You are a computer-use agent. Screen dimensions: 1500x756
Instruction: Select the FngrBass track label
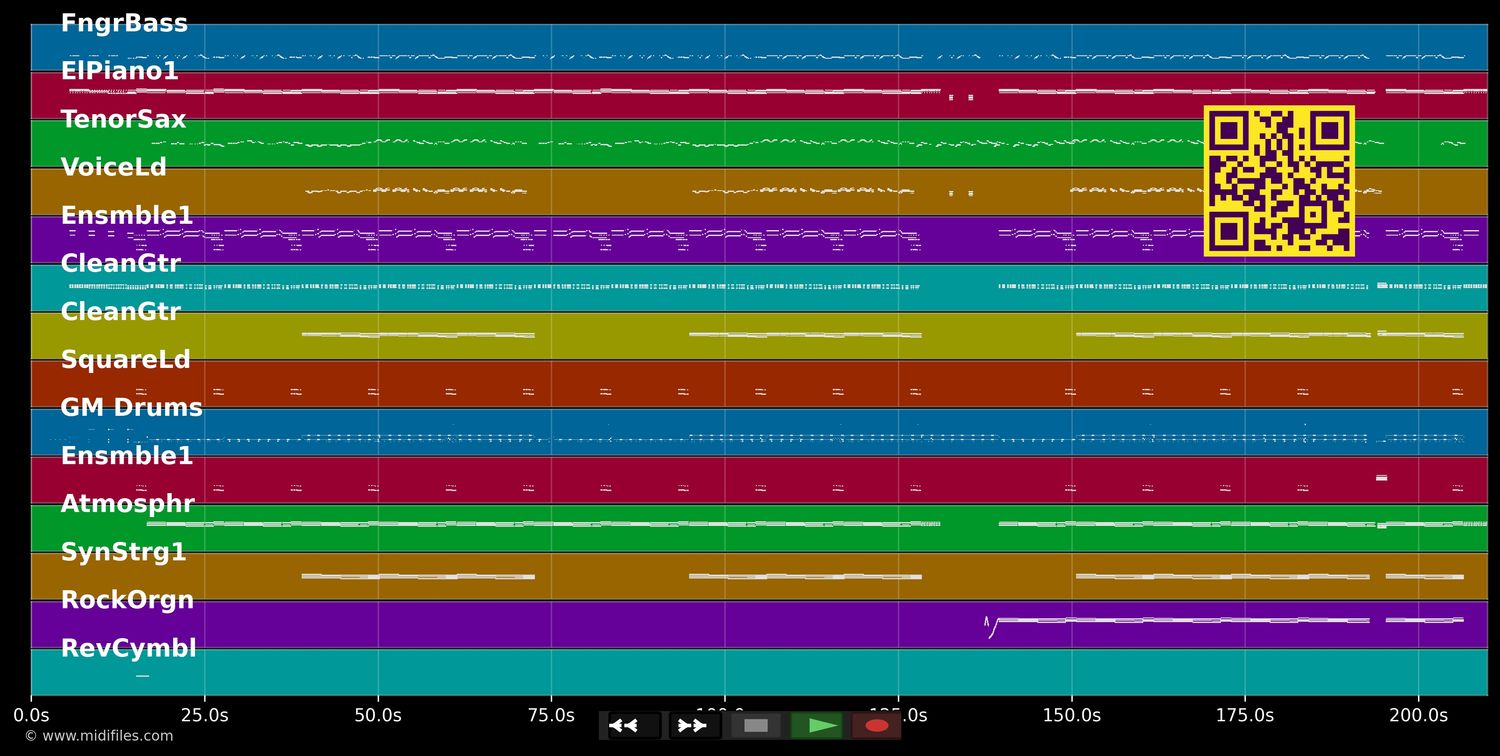click(x=124, y=24)
